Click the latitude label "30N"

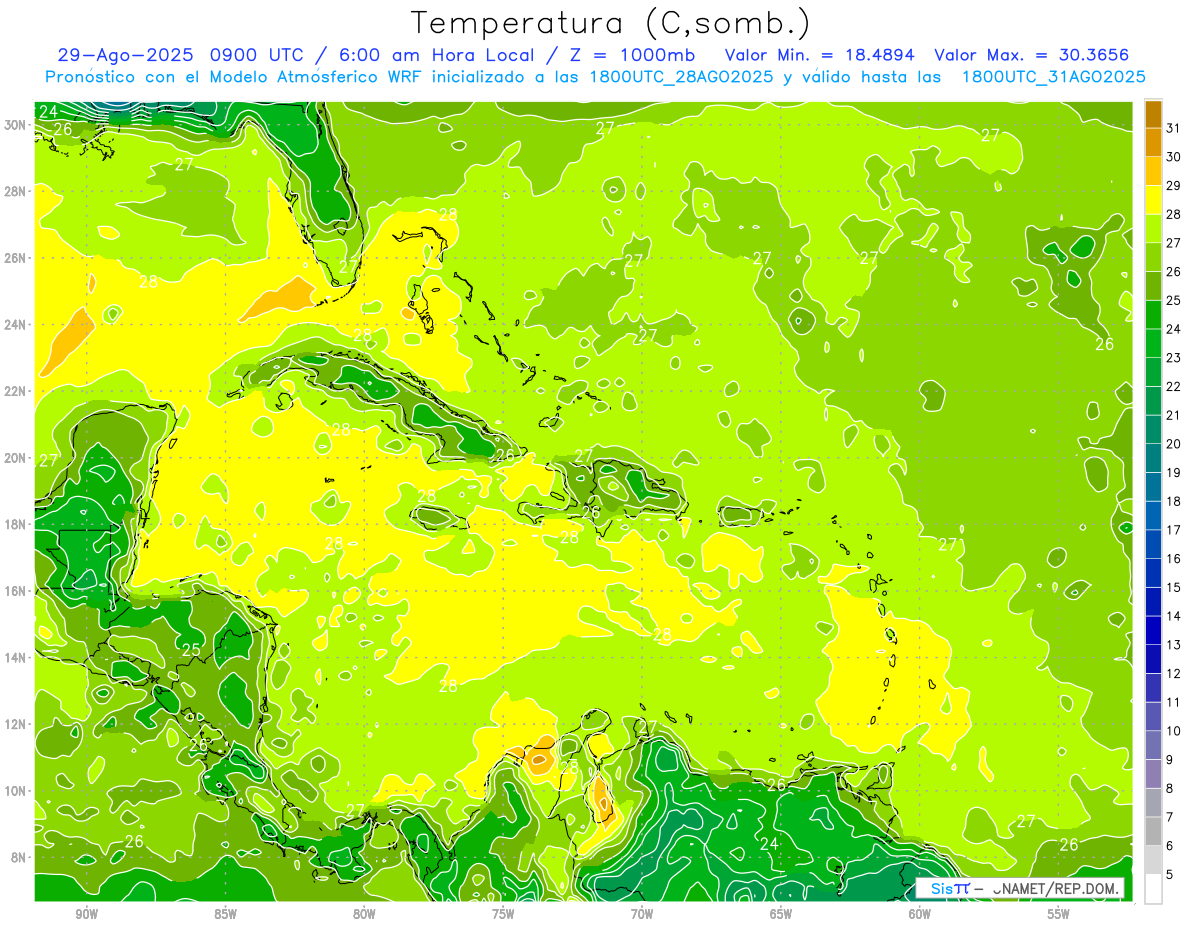tap(15, 124)
